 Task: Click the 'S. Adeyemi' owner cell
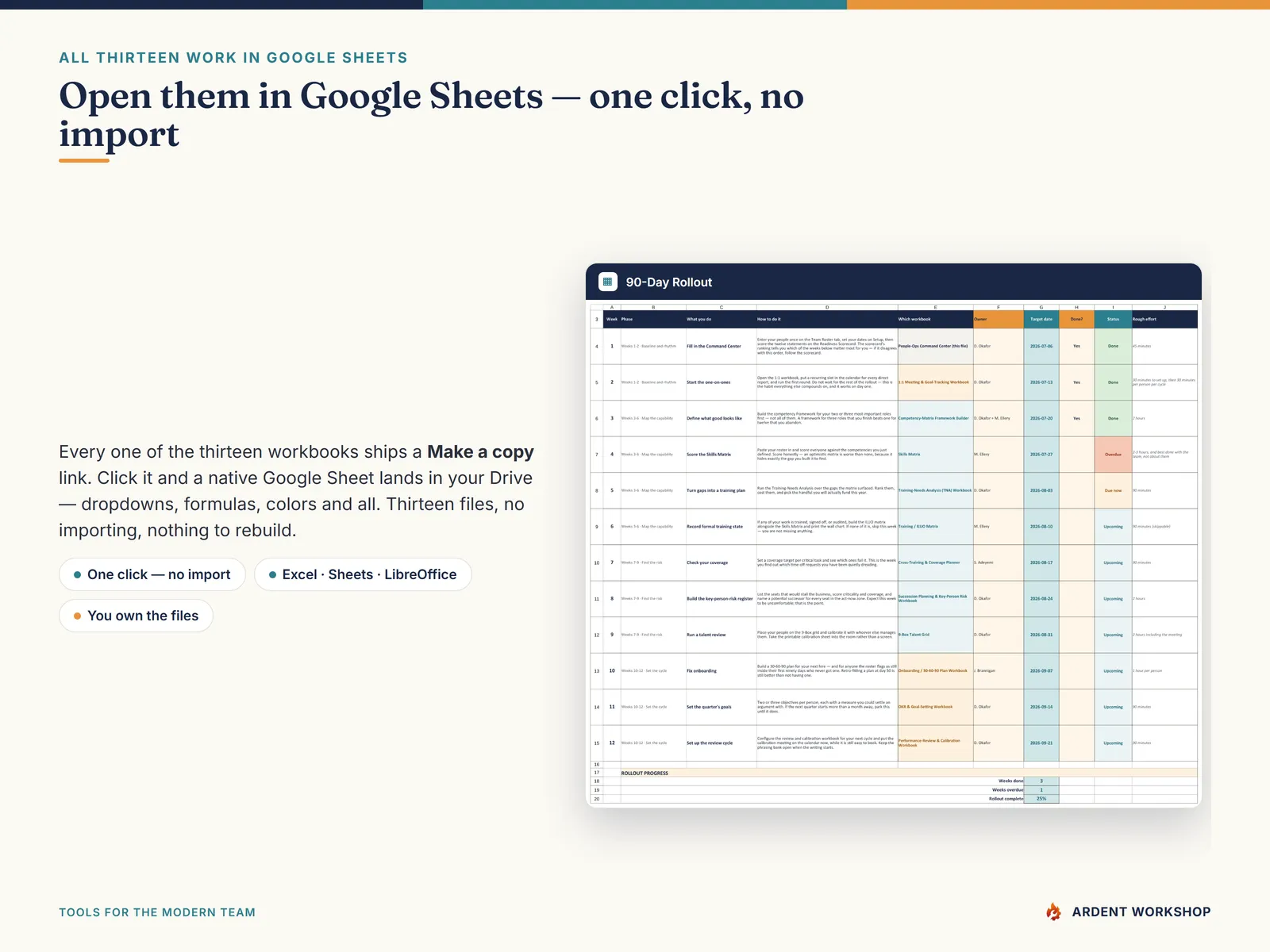[x=999, y=562]
